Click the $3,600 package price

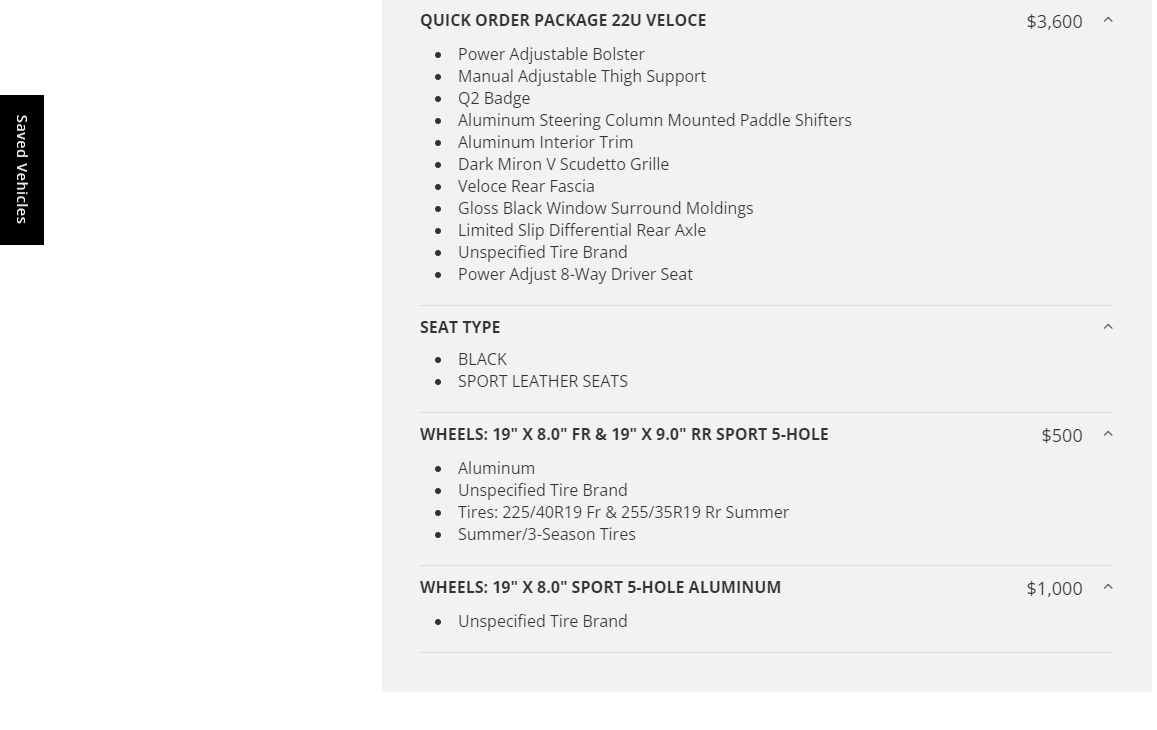(1054, 21)
